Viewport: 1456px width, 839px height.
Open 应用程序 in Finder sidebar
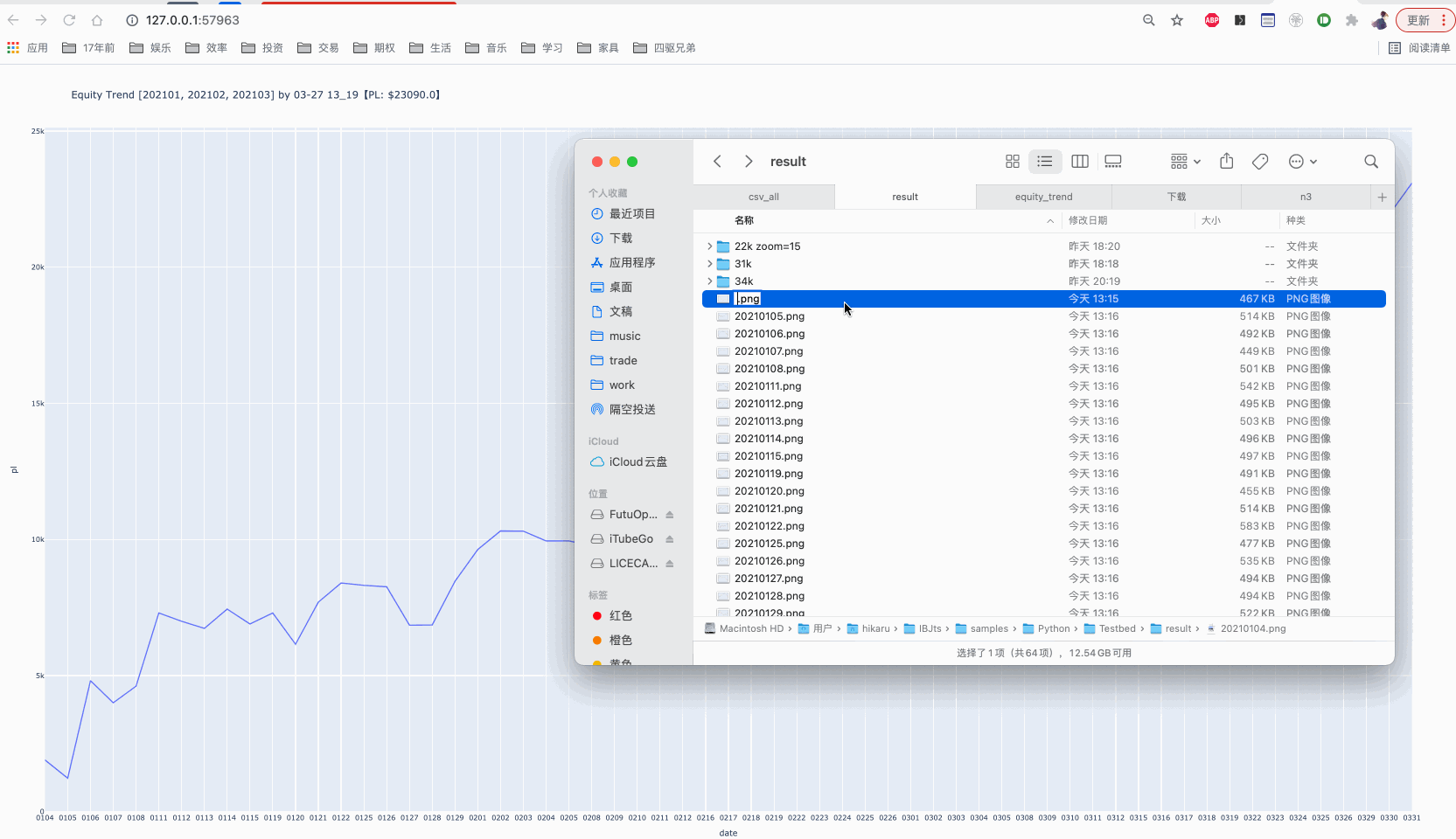click(631, 263)
